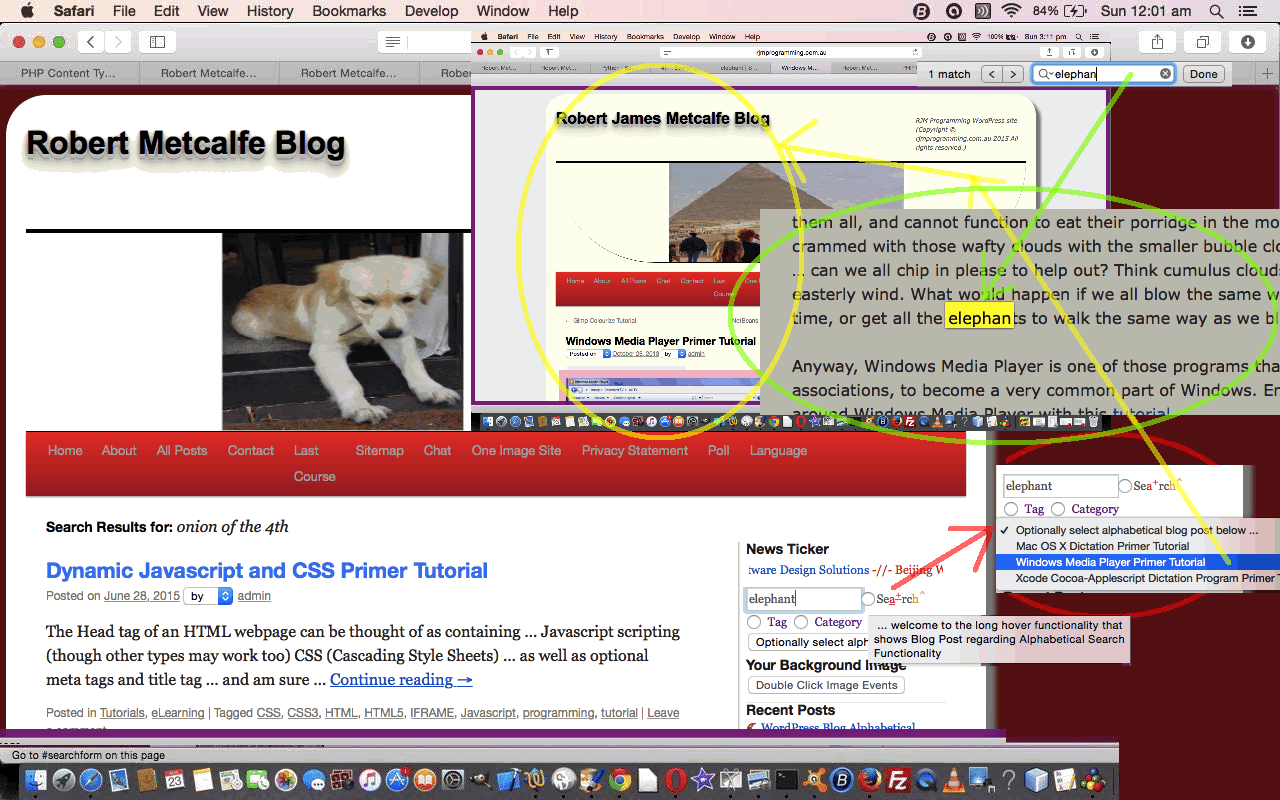Select the Category radio button in sidebar
1280x800 pixels.
(801, 622)
